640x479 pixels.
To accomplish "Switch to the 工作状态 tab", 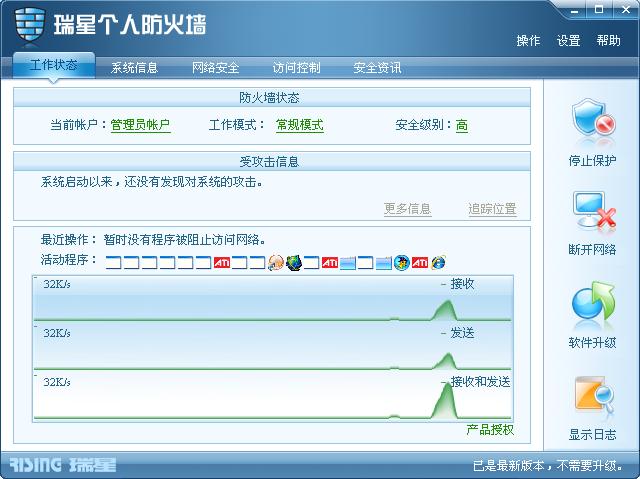I will pyautogui.click(x=54, y=65).
